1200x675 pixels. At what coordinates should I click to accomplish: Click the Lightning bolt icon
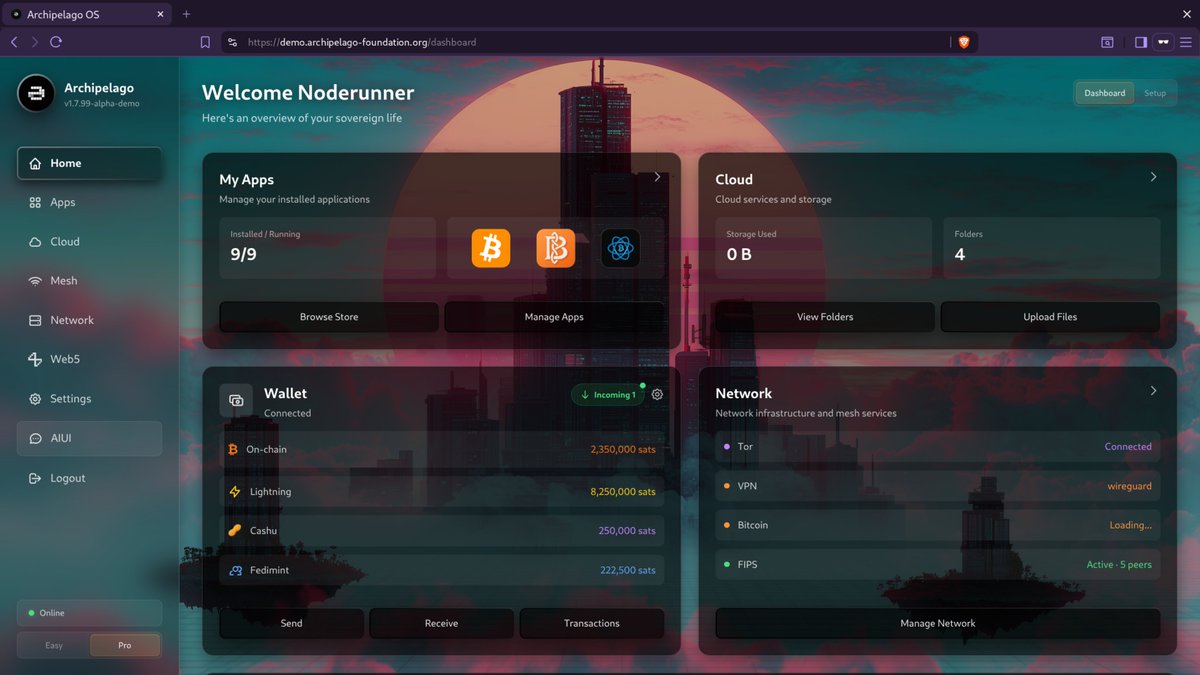click(235, 492)
